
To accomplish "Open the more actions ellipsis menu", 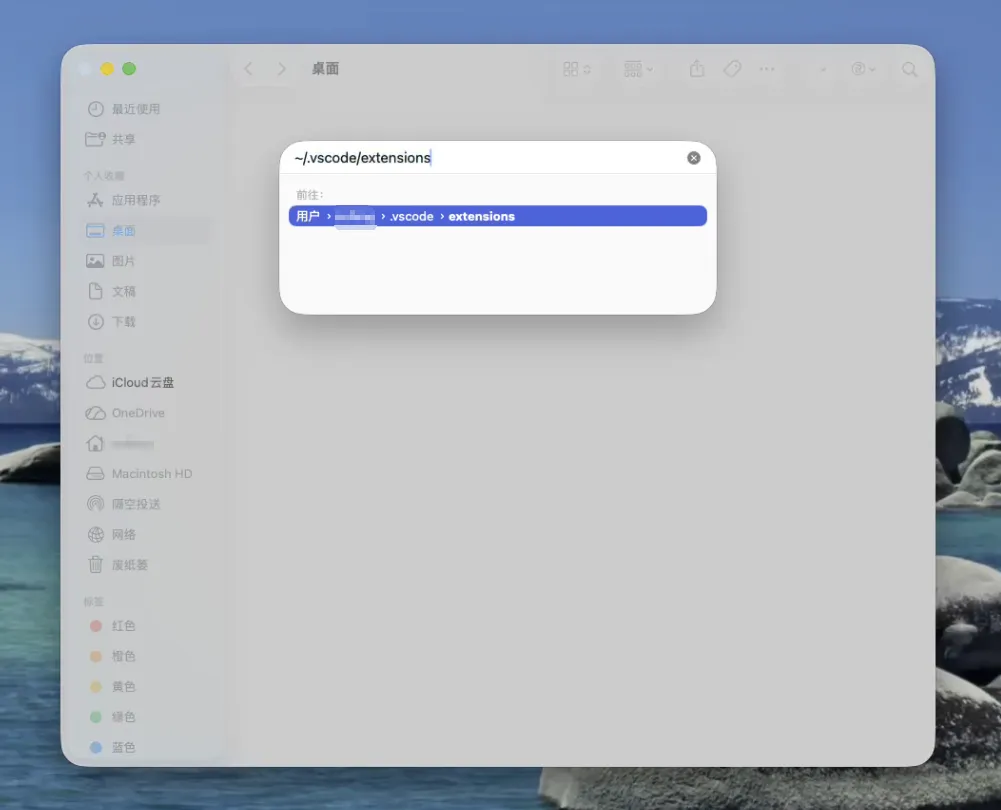I will click(767, 69).
